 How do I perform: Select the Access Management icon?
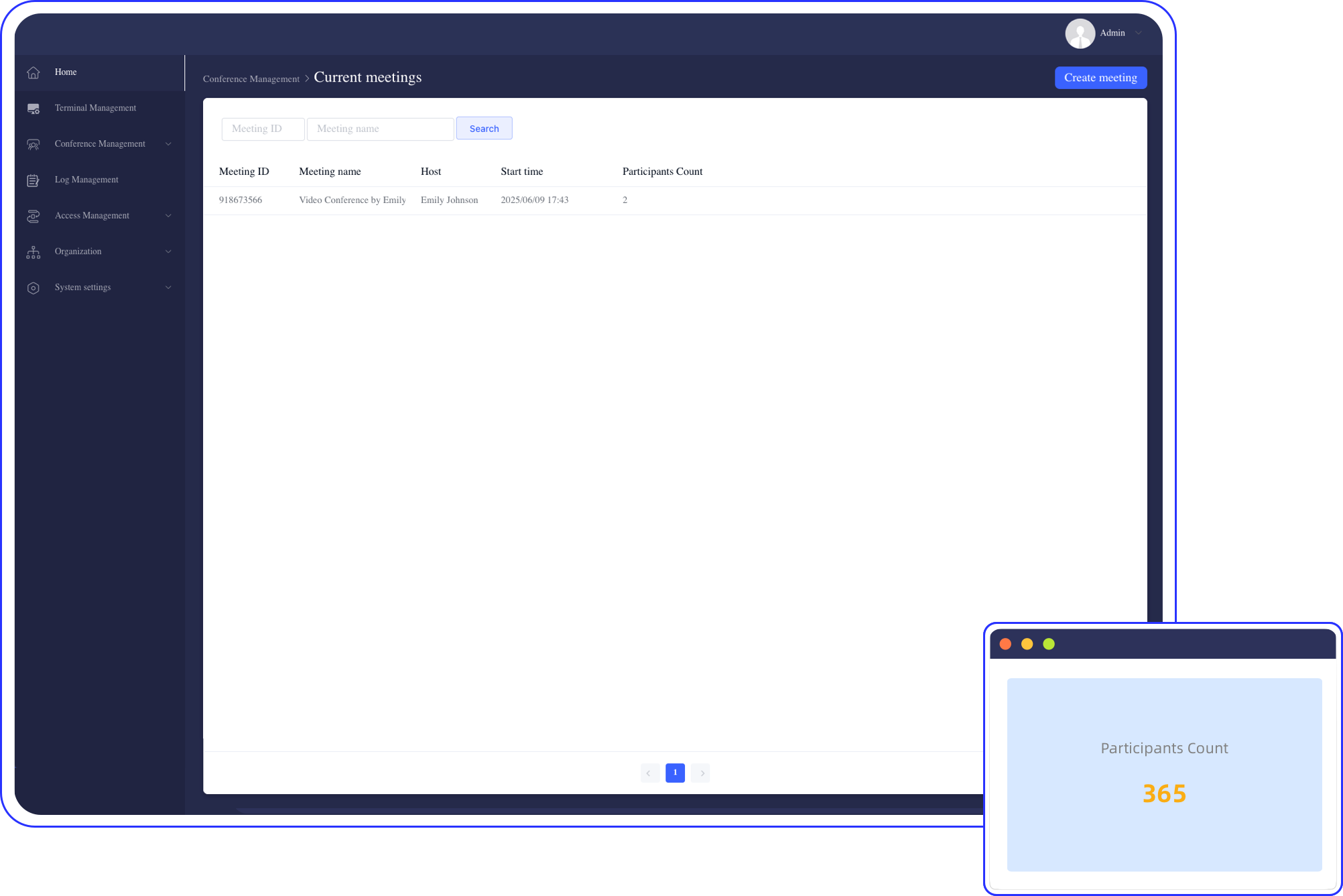(34, 215)
